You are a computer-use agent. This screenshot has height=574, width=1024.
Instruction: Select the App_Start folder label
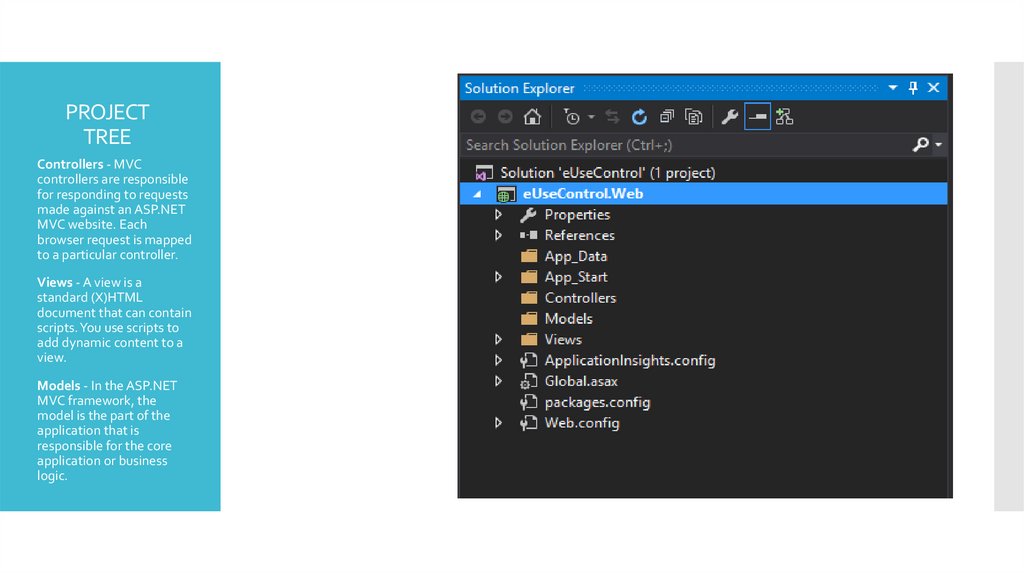(x=576, y=278)
